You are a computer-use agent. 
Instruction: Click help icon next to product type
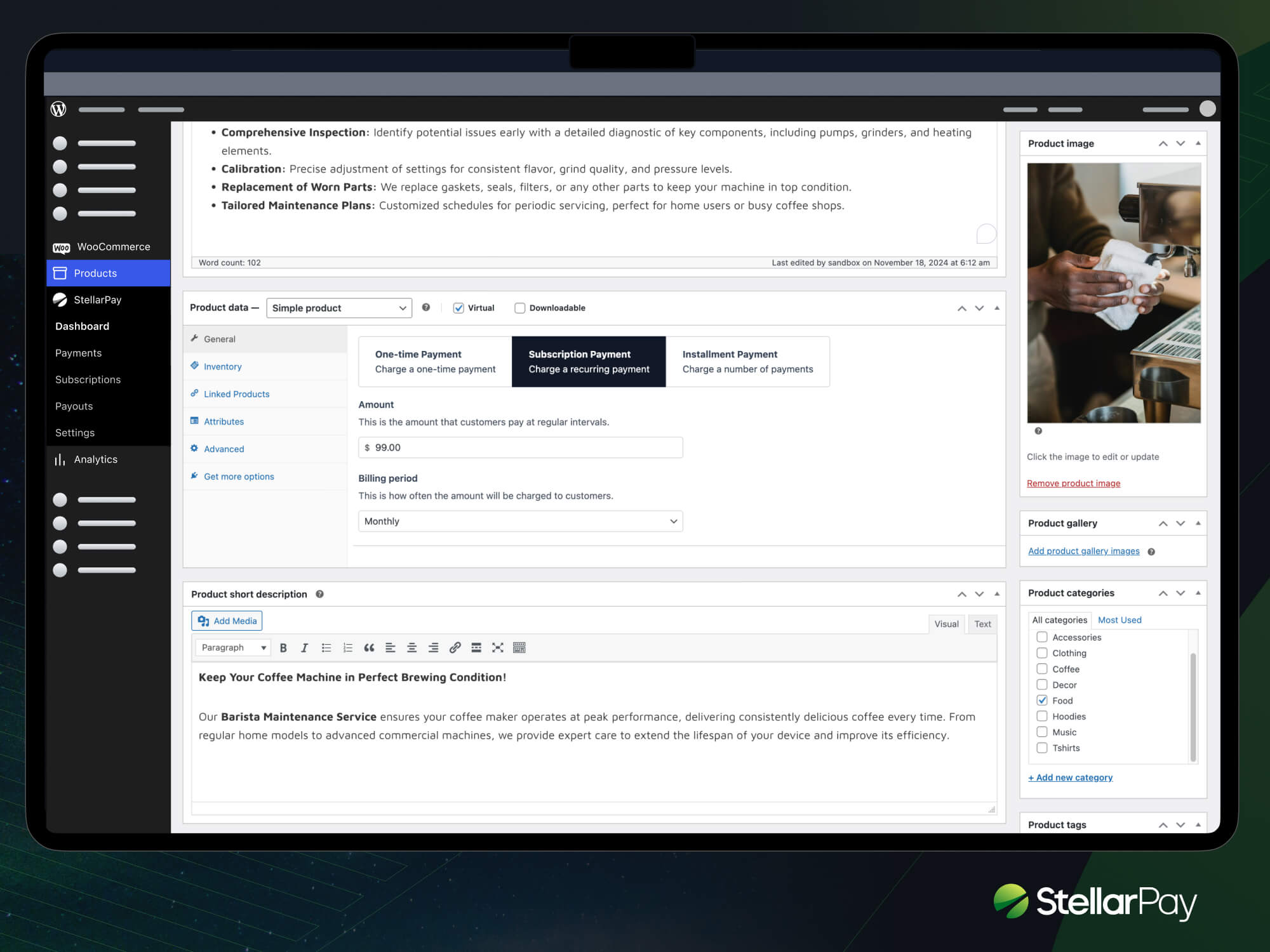pos(426,308)
